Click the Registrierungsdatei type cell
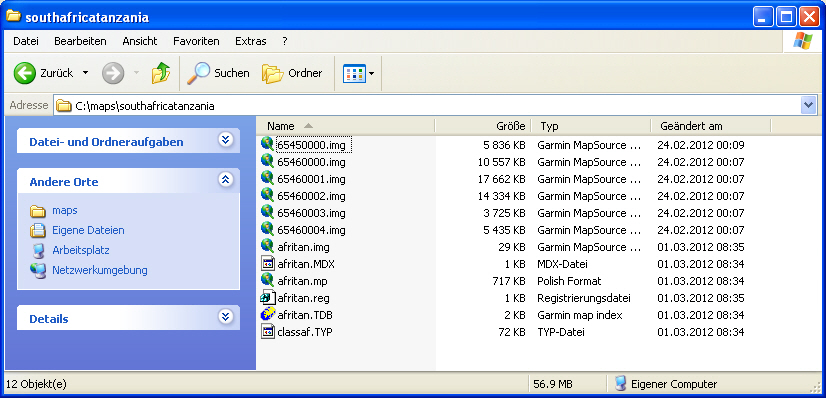The width and height of the screenshot is (826, 398). pyautogui.click(x=584, y=298)
